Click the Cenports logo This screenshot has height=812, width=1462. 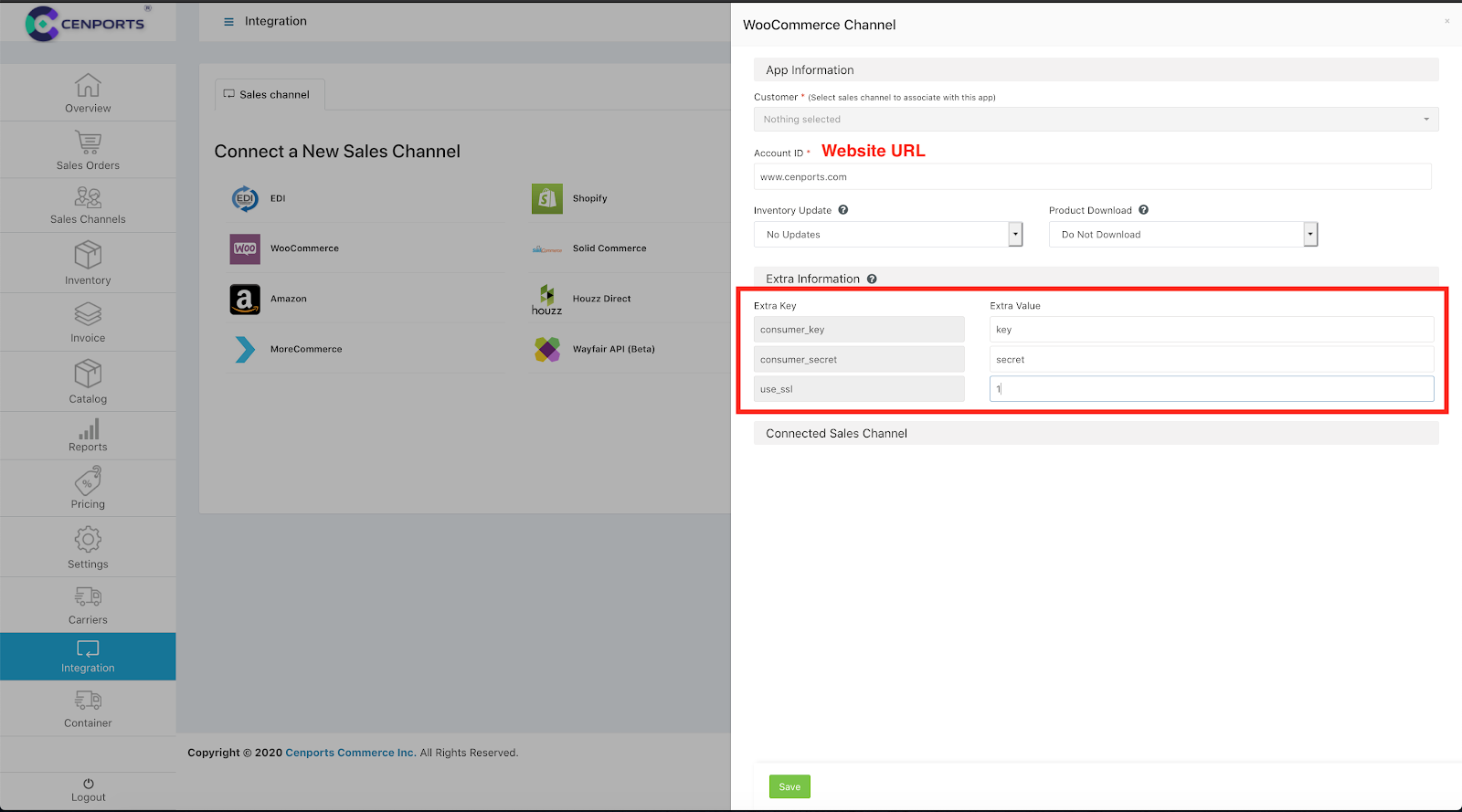[x=86, y=23]
